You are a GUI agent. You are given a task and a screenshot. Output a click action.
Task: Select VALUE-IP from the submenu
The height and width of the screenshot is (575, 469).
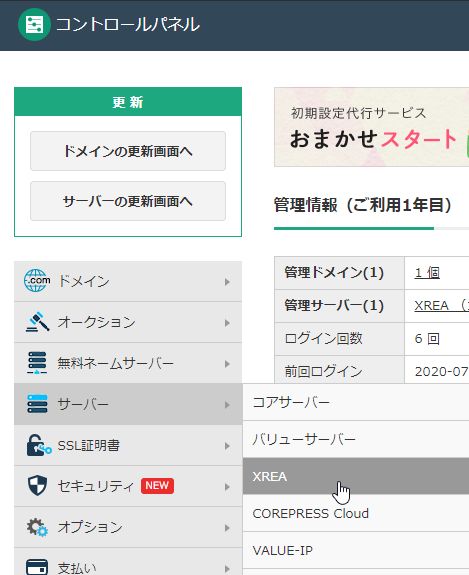[356, 550]
